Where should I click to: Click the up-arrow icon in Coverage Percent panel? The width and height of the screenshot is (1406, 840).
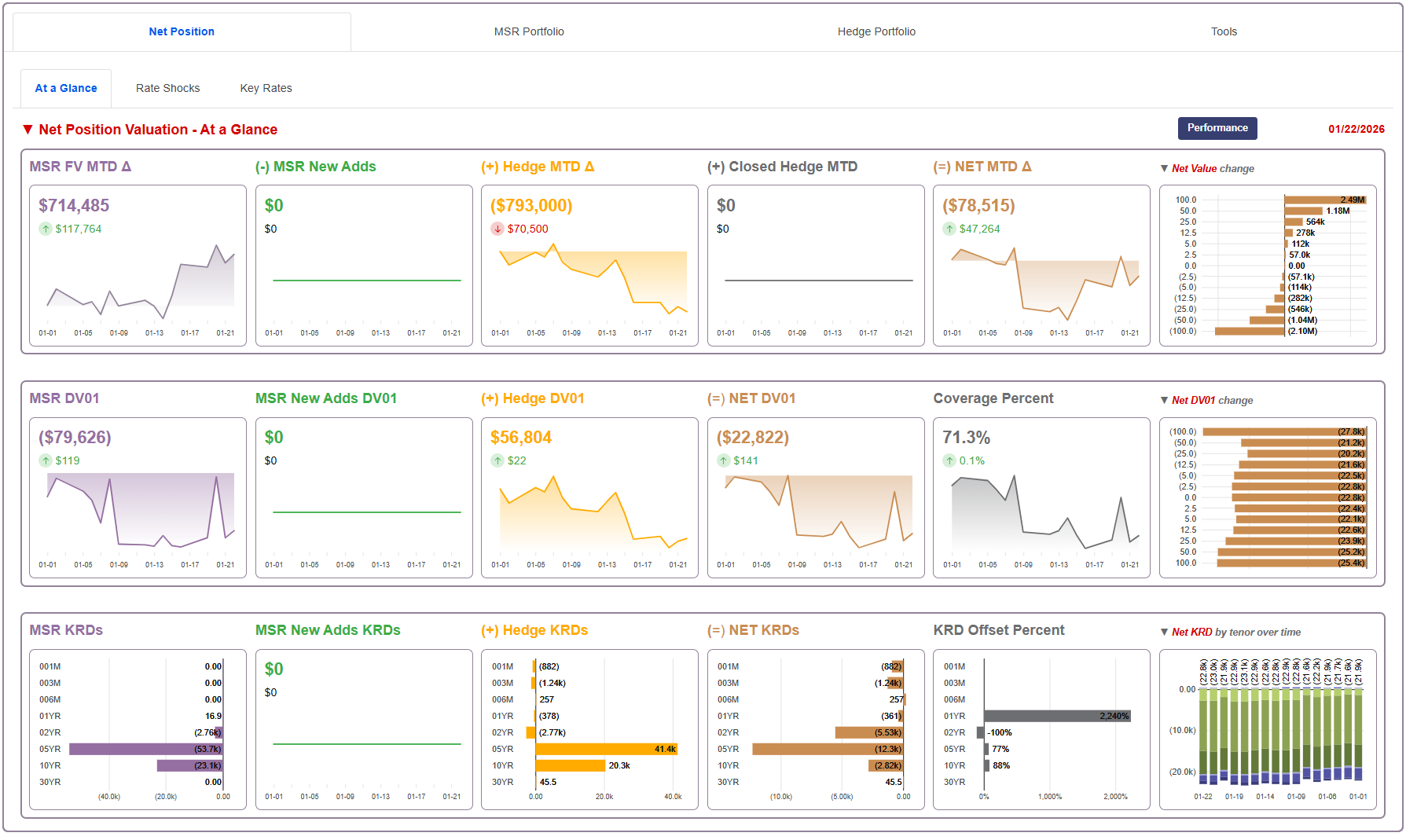click(949, 460)
